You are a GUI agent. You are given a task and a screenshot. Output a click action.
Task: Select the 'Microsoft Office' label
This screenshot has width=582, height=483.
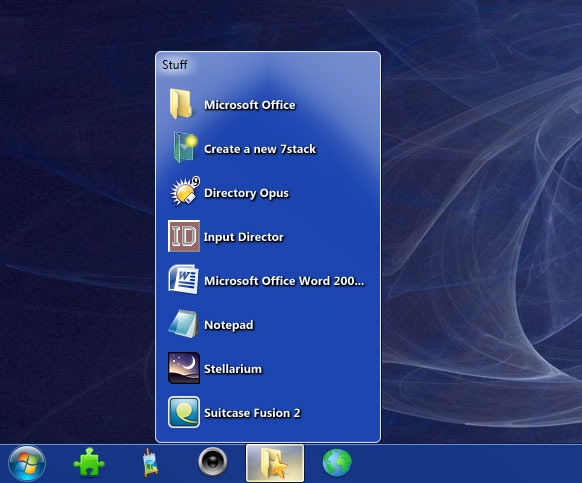[x=250, y=105]
